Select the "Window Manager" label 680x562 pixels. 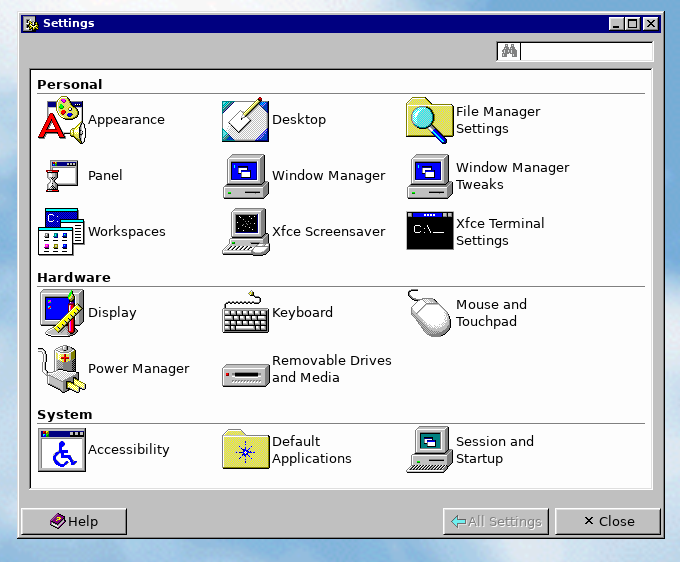pos(328,176)
